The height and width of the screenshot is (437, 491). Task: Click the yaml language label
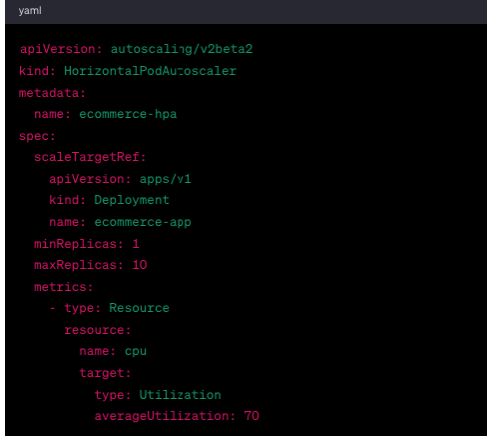coord(30,11)
